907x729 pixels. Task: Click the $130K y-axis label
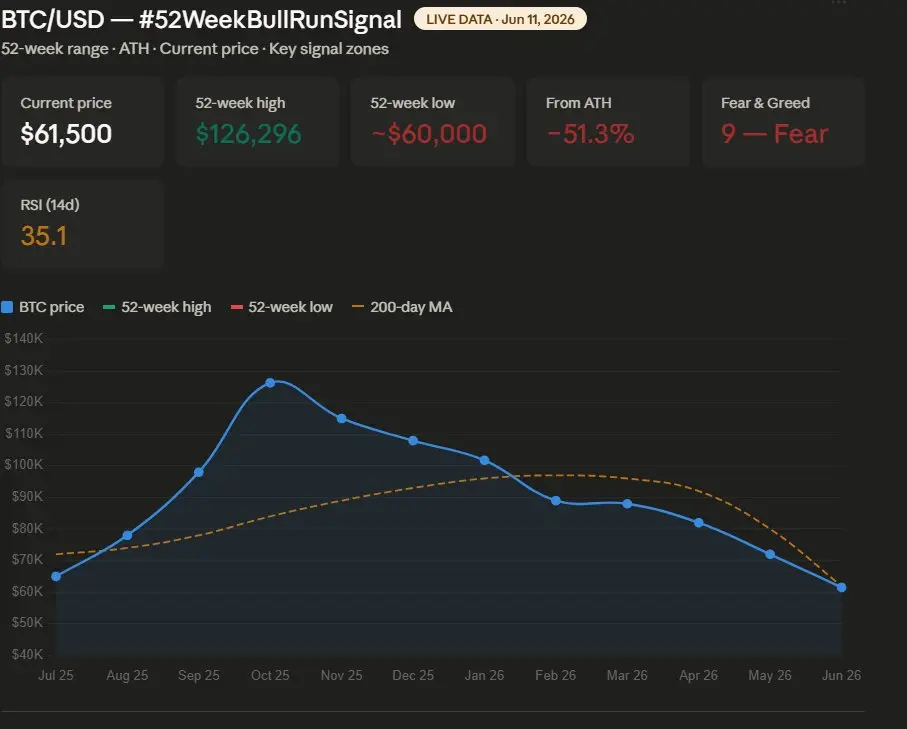coord(24,370)
